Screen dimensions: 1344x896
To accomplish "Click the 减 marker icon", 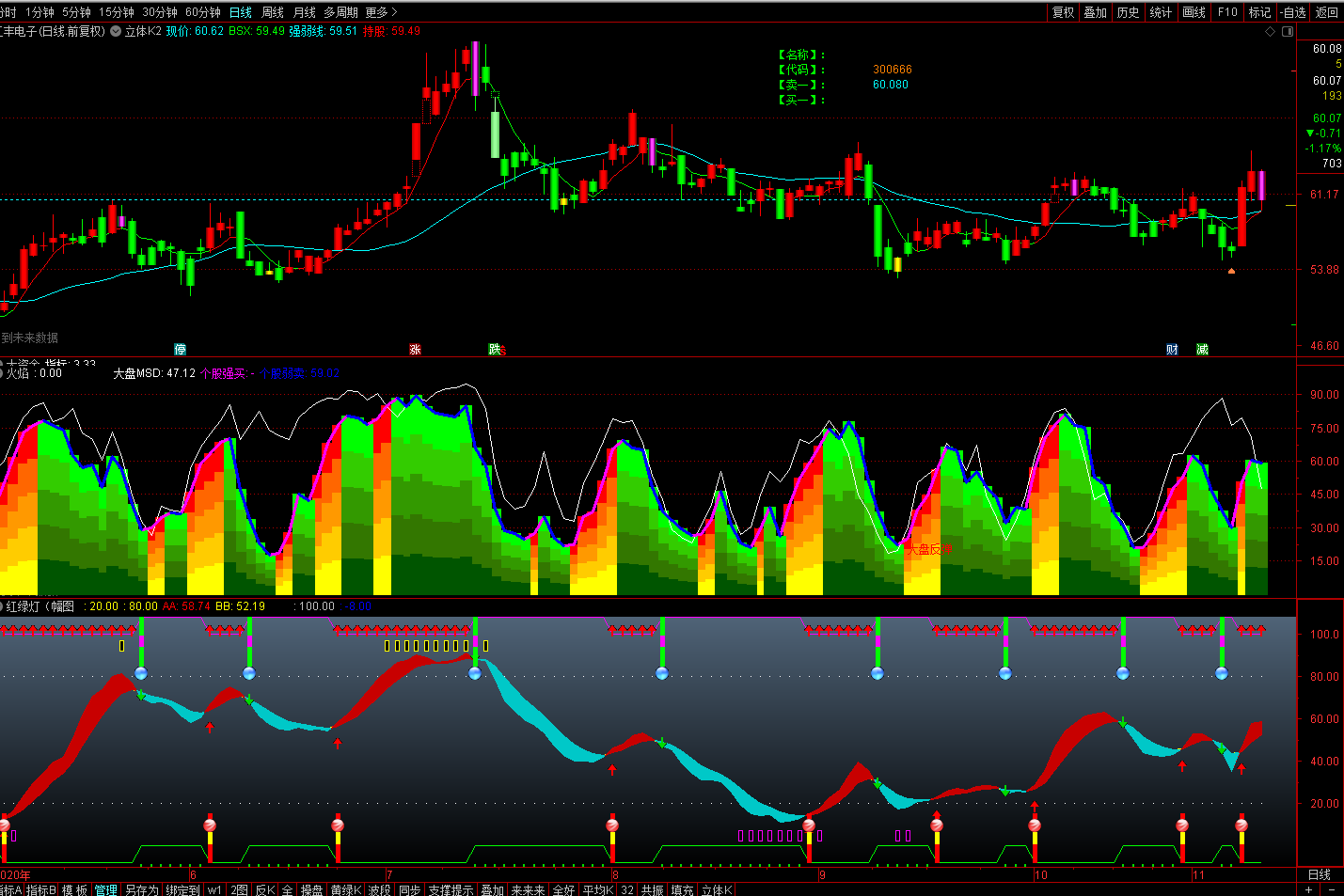I will [x=1202, y=350].
